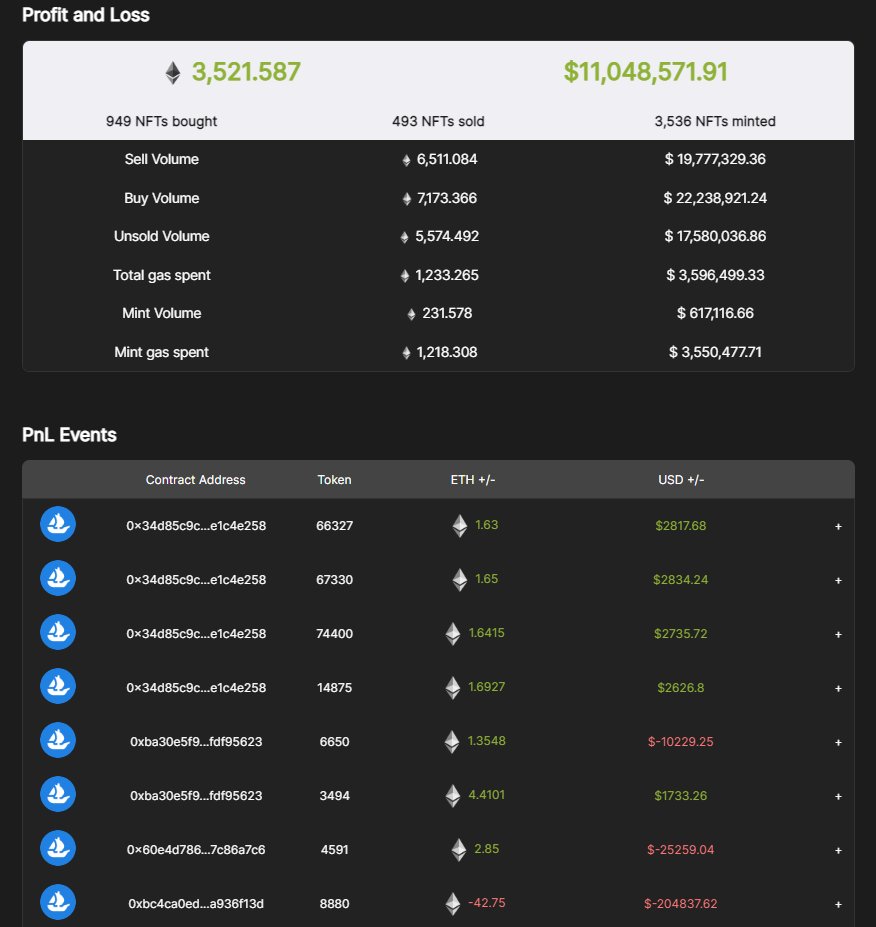Click Ethereum icon next to 1.3548 value

[452, 741]
